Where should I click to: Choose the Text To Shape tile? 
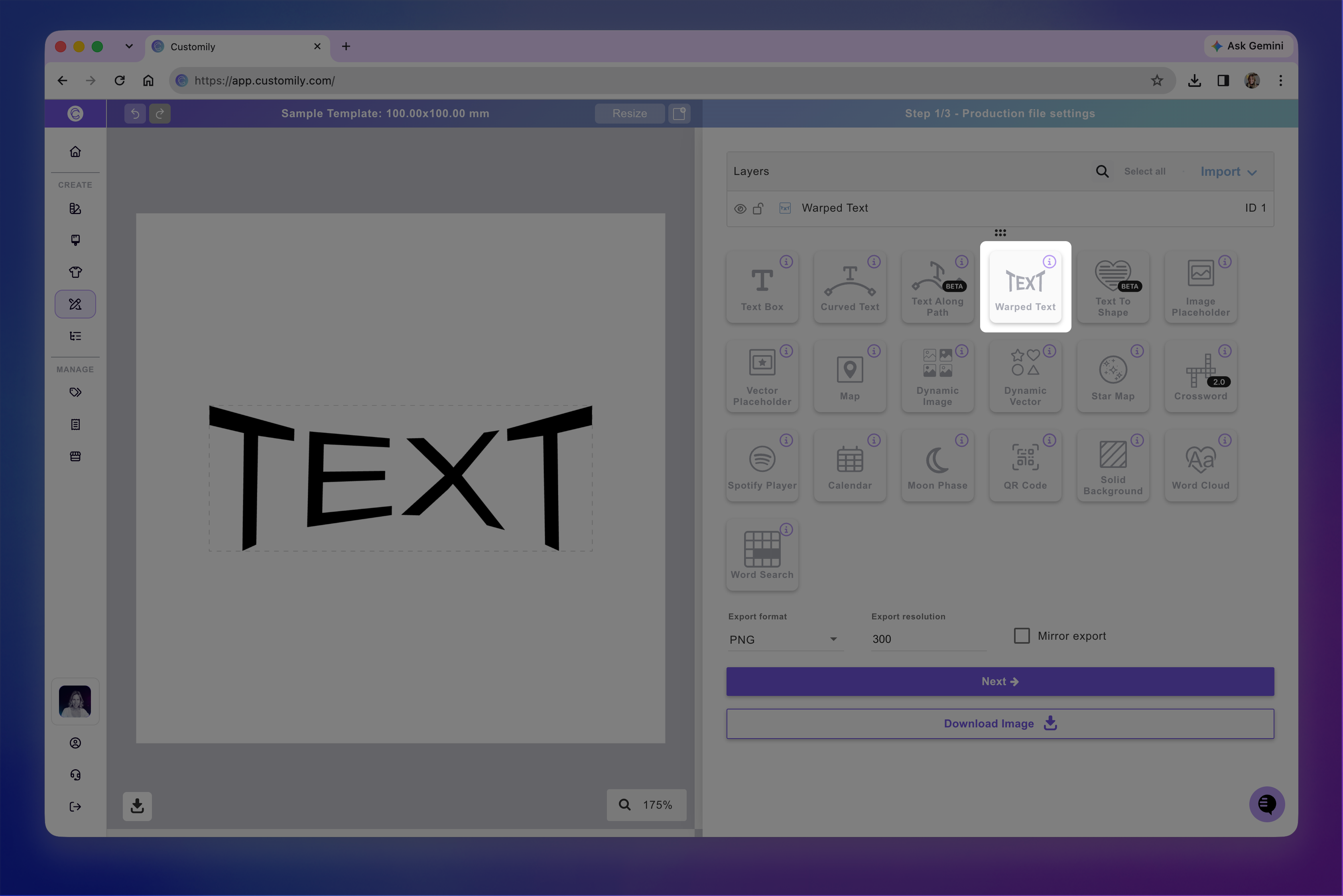(1113, 287)
